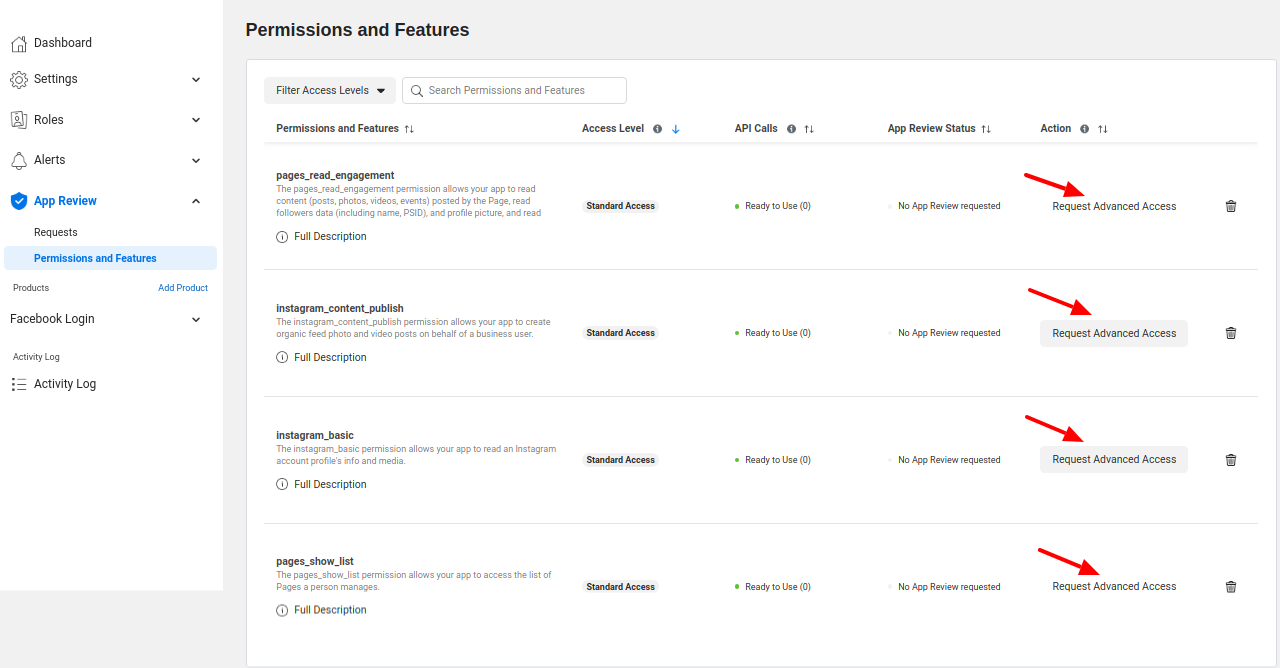
Task: Go to the Dashboard in the sidebar
Action: point(62,43)
